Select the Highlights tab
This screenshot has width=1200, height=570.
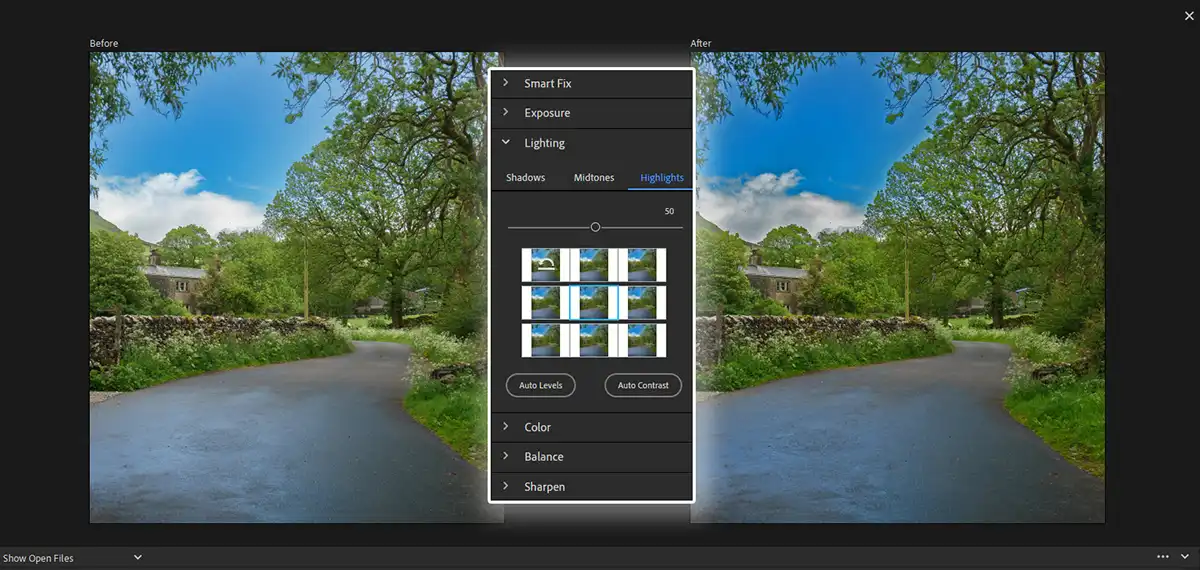tap(662, 178)
